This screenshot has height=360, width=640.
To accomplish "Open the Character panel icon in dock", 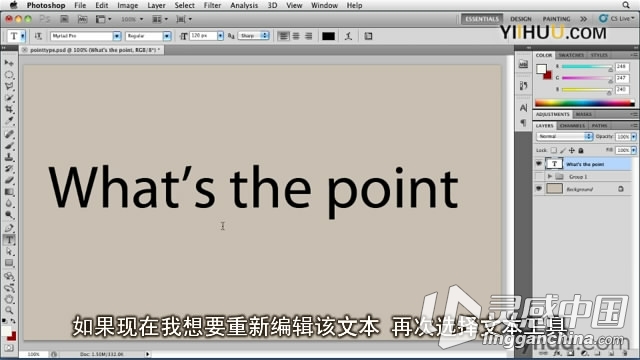I will pos(523,108).
